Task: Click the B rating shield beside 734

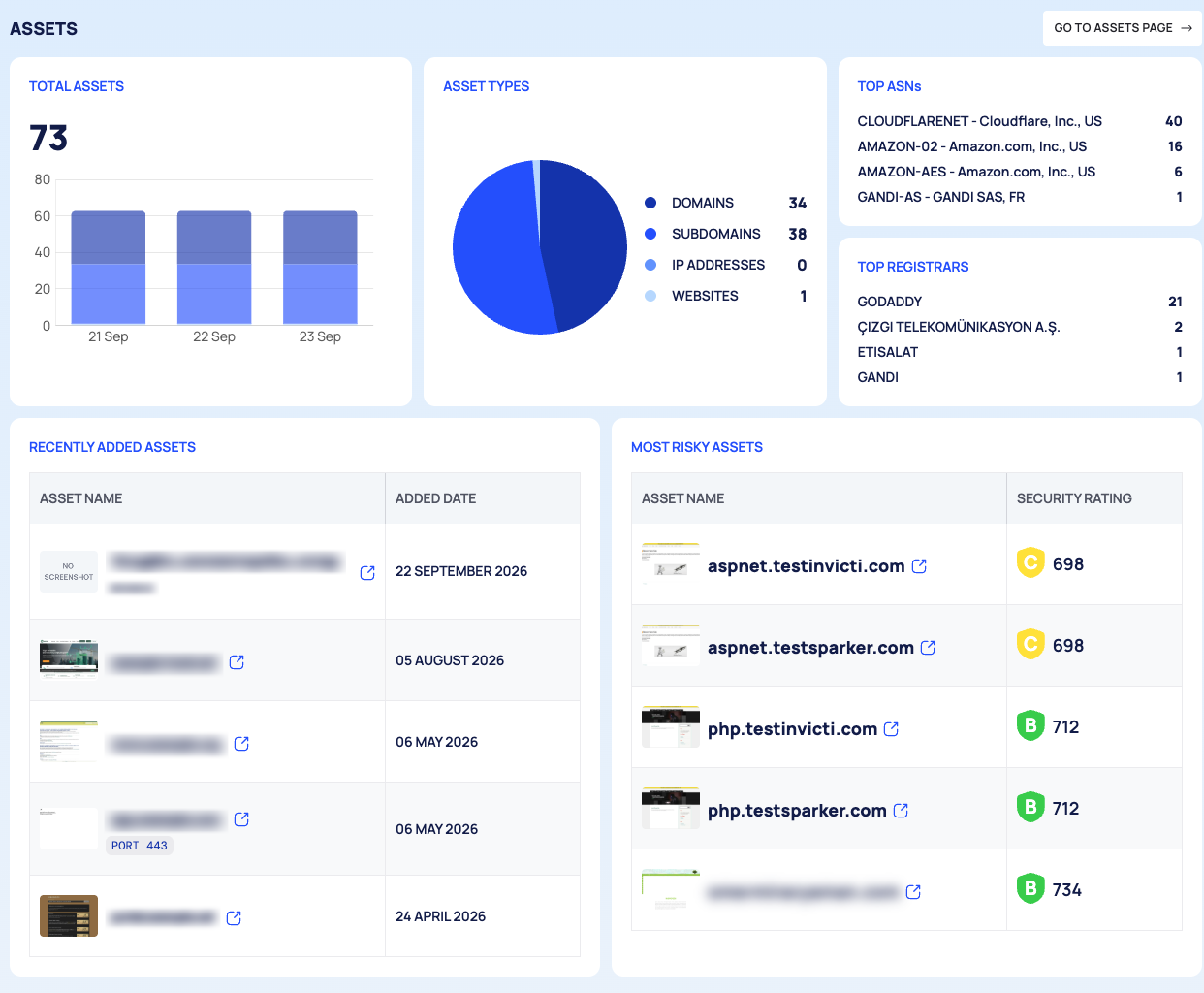Action: (x=1030, y=888)
